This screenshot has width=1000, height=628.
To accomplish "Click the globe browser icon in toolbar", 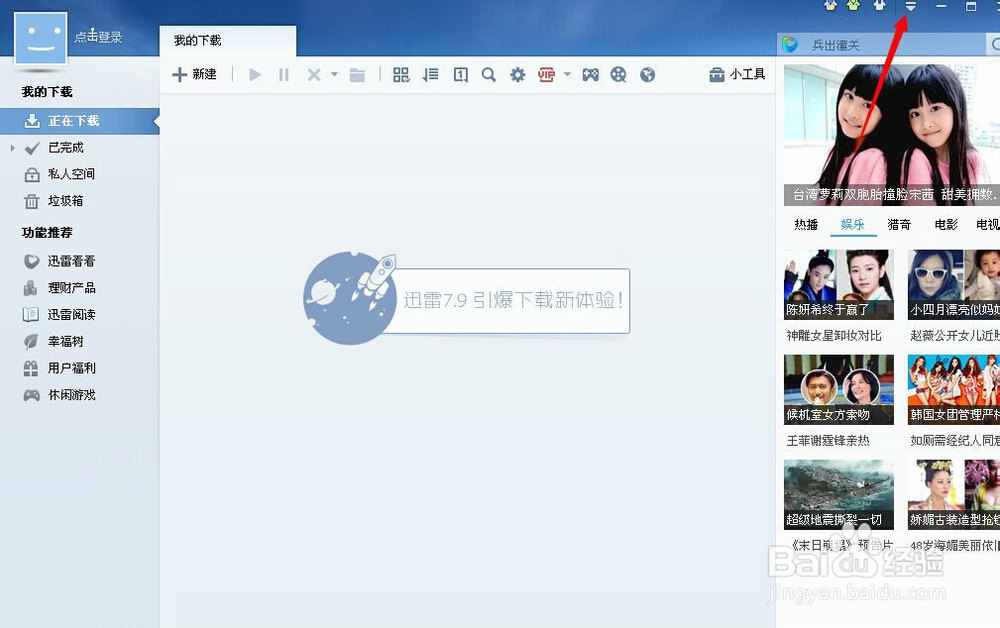I will (x=647, y=75).
